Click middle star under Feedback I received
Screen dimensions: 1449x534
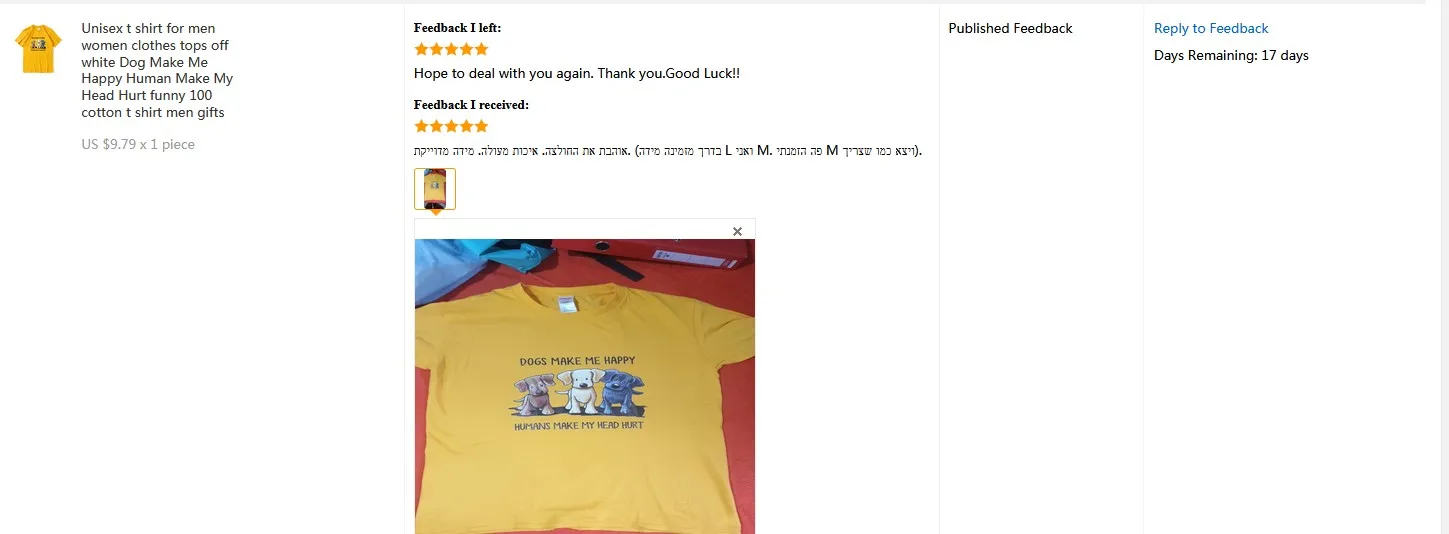coord(451,126)
